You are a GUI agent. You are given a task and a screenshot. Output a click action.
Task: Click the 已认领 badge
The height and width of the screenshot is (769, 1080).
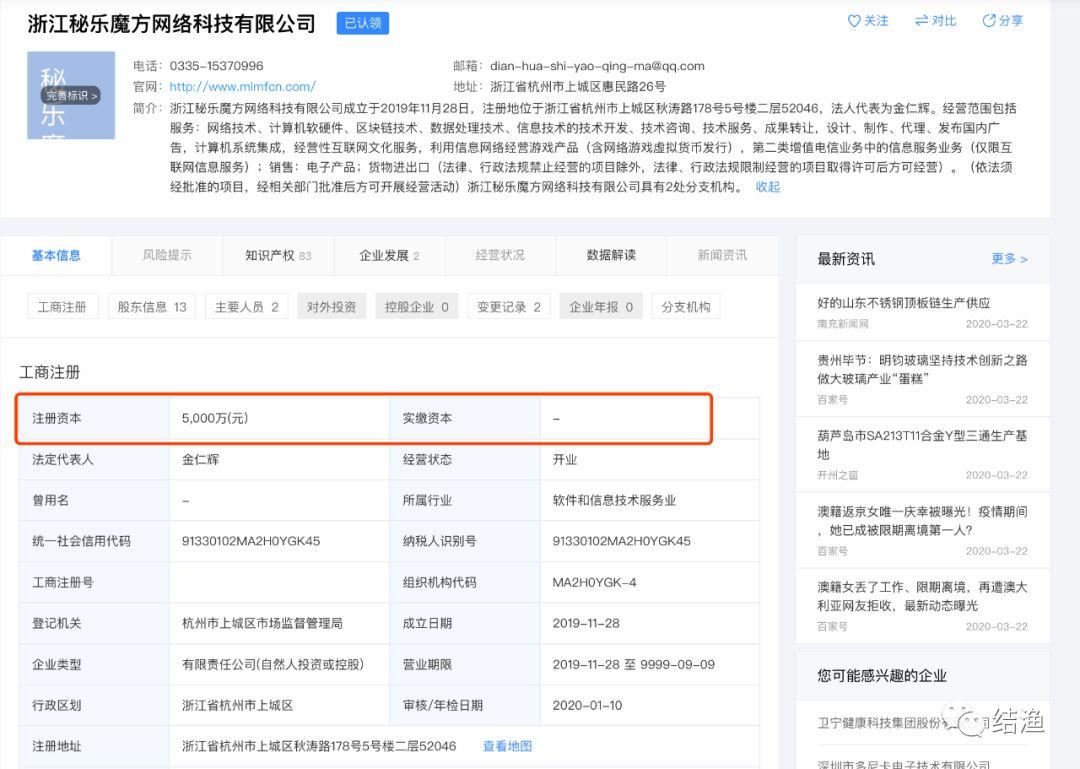tap(362, 23)
